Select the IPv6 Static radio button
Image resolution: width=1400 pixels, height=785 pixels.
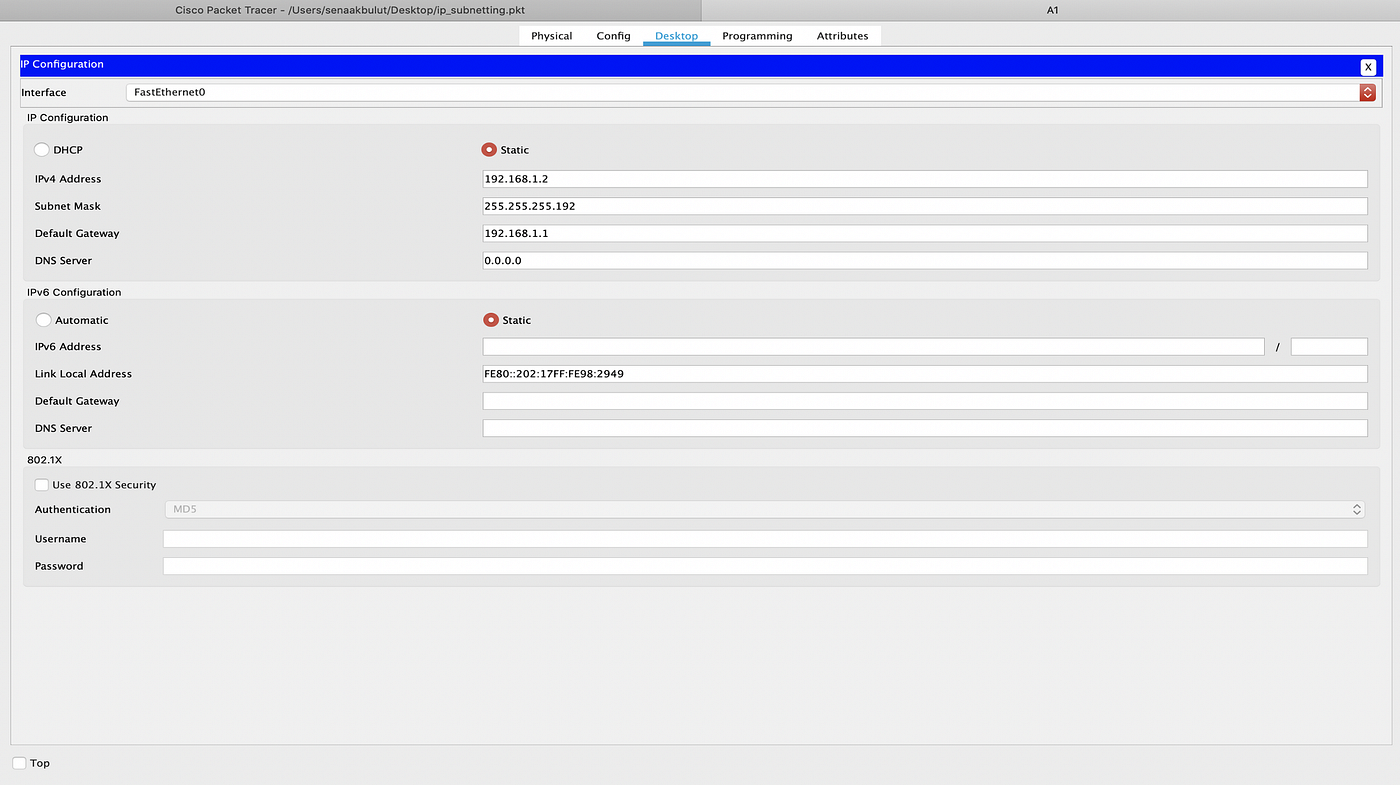pos(490,320)
